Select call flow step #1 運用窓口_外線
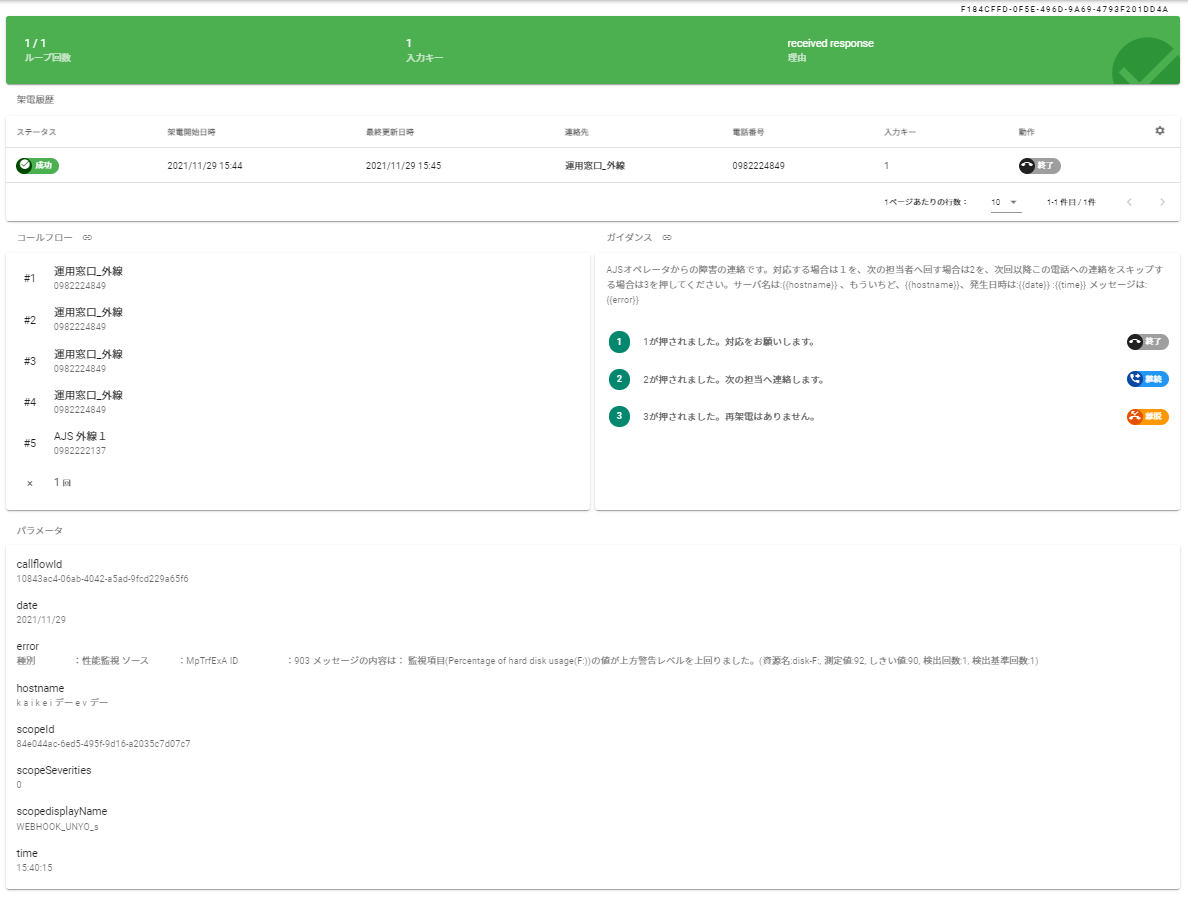The image size is (1188, 900). 88,277
